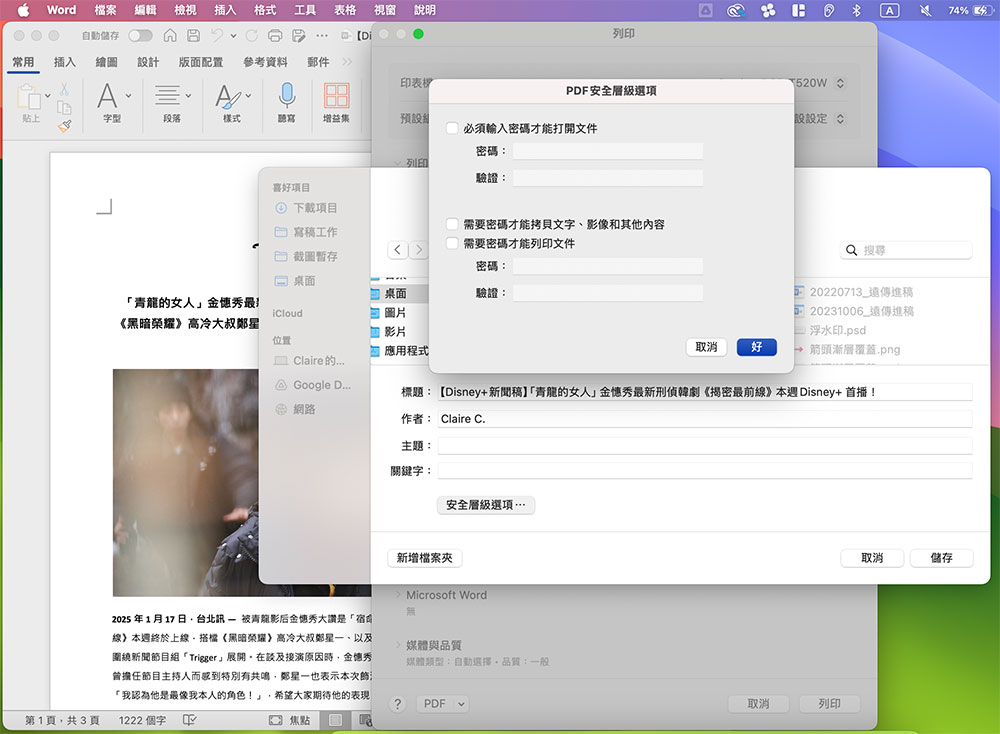The width and height of the screenshot is (1000, 734).
Task: Click 新增檔案夾 button
Action: click(425, 557)
